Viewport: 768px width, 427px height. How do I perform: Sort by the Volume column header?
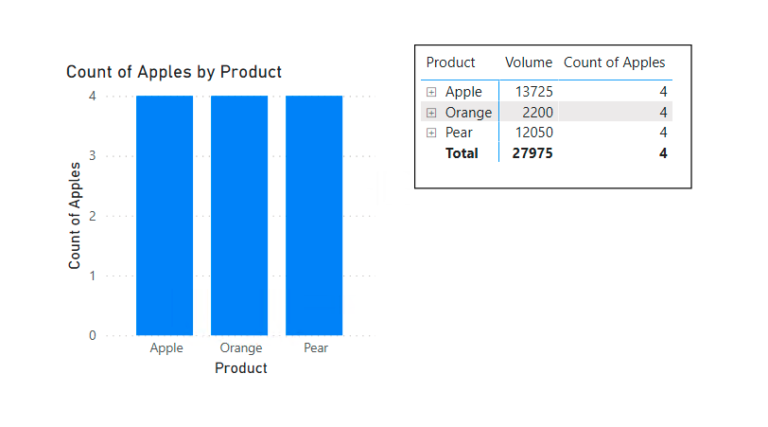click(x=529, y=63)
